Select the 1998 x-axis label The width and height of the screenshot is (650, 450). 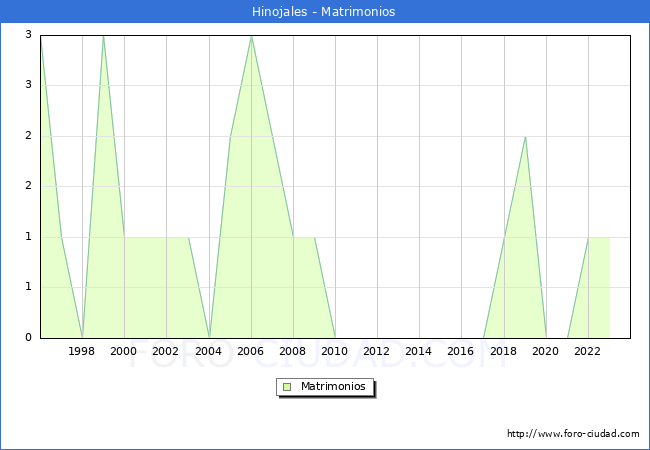[x=81, y=351]
